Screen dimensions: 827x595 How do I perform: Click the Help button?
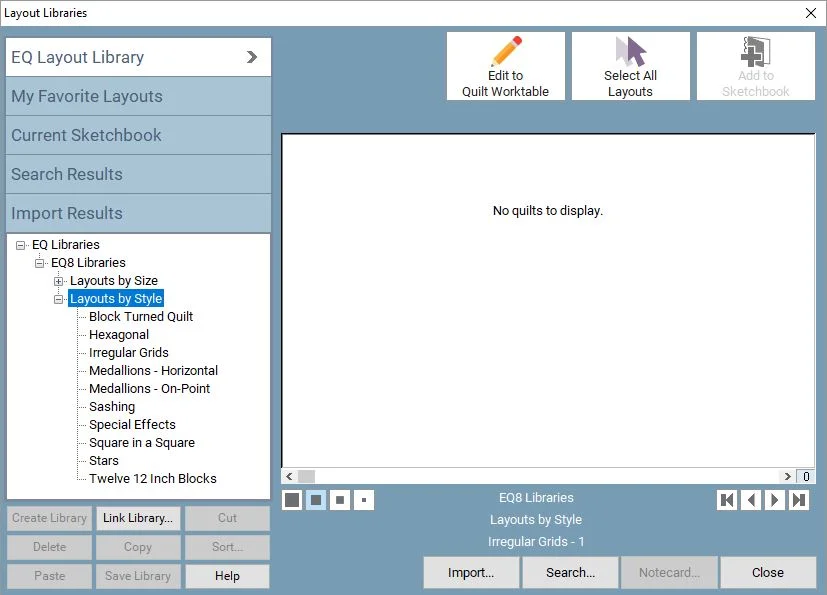tap(227, 576)
